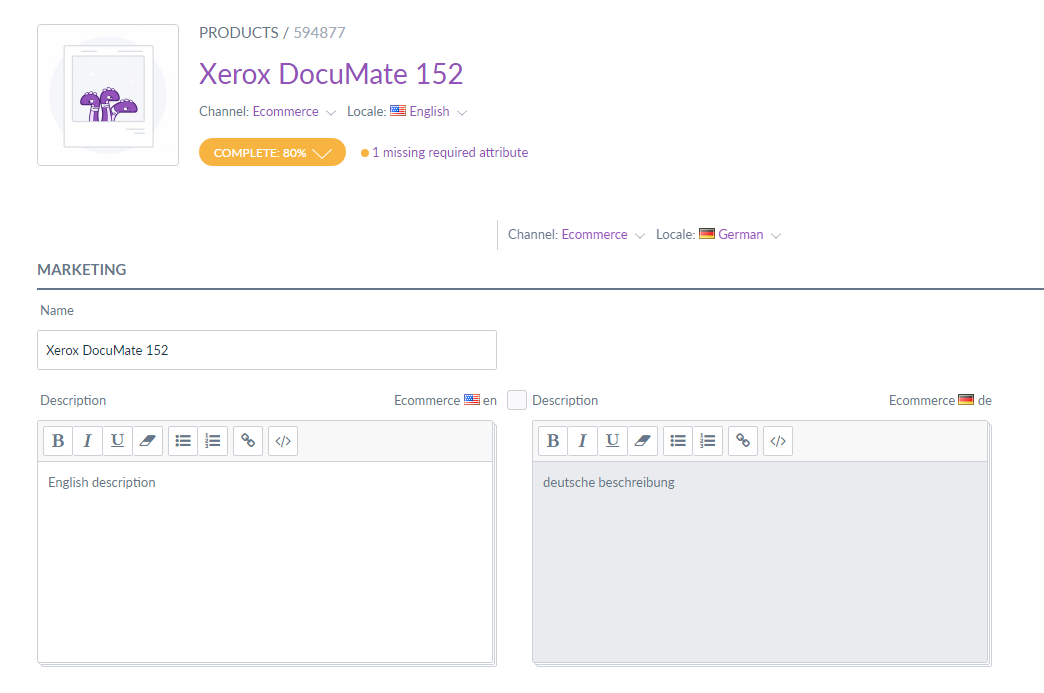Click the product ID 594877 in breadcrumb
This screenshot has width=1044, height=693.
tap(320, 33)
